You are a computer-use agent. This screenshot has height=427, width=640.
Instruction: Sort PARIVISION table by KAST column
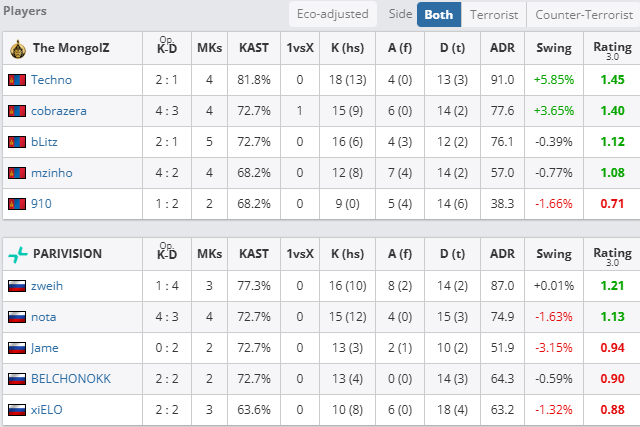[x=254, y=254]
